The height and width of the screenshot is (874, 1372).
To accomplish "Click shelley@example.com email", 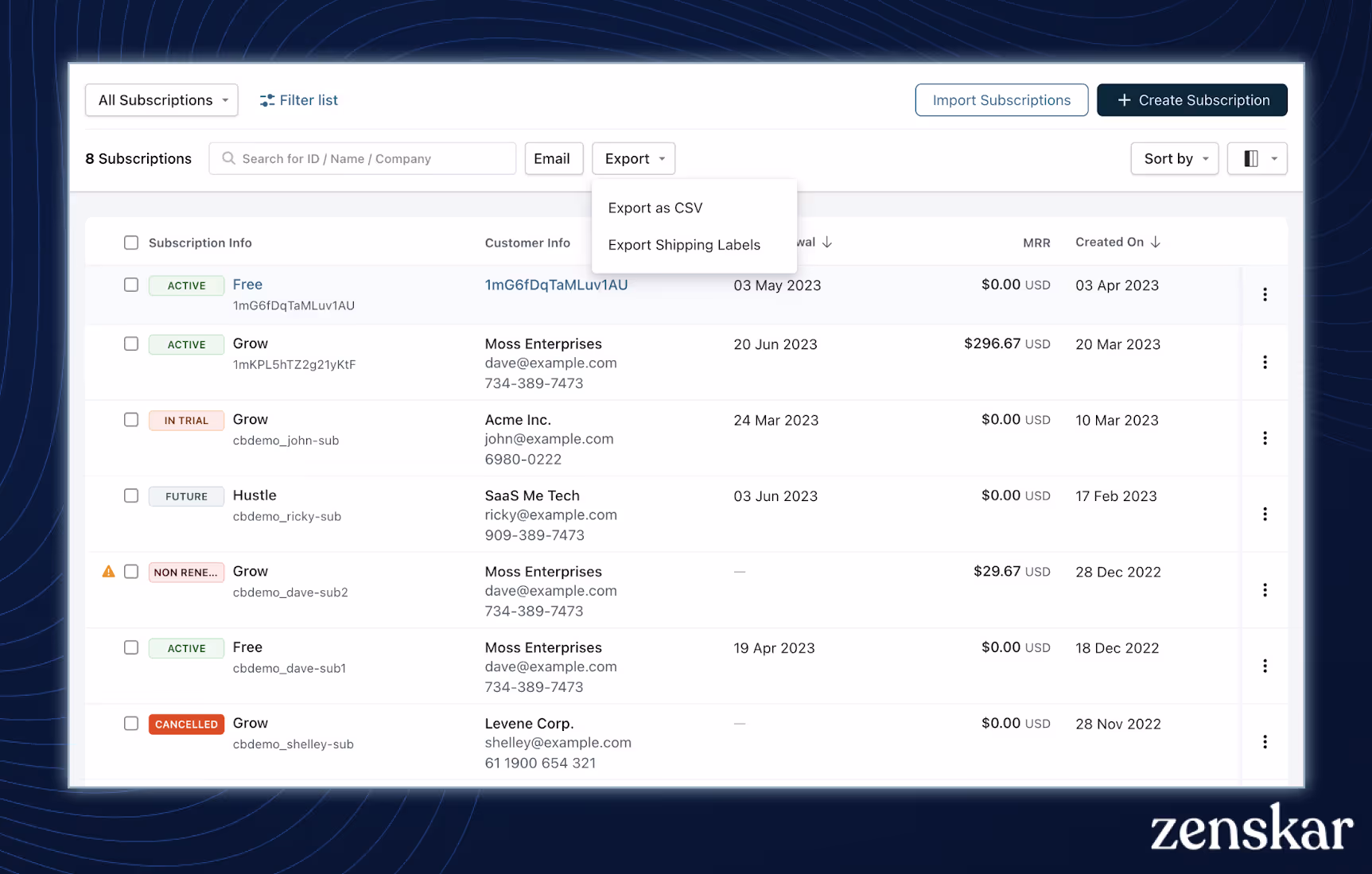I will click(x=558, y=743).
